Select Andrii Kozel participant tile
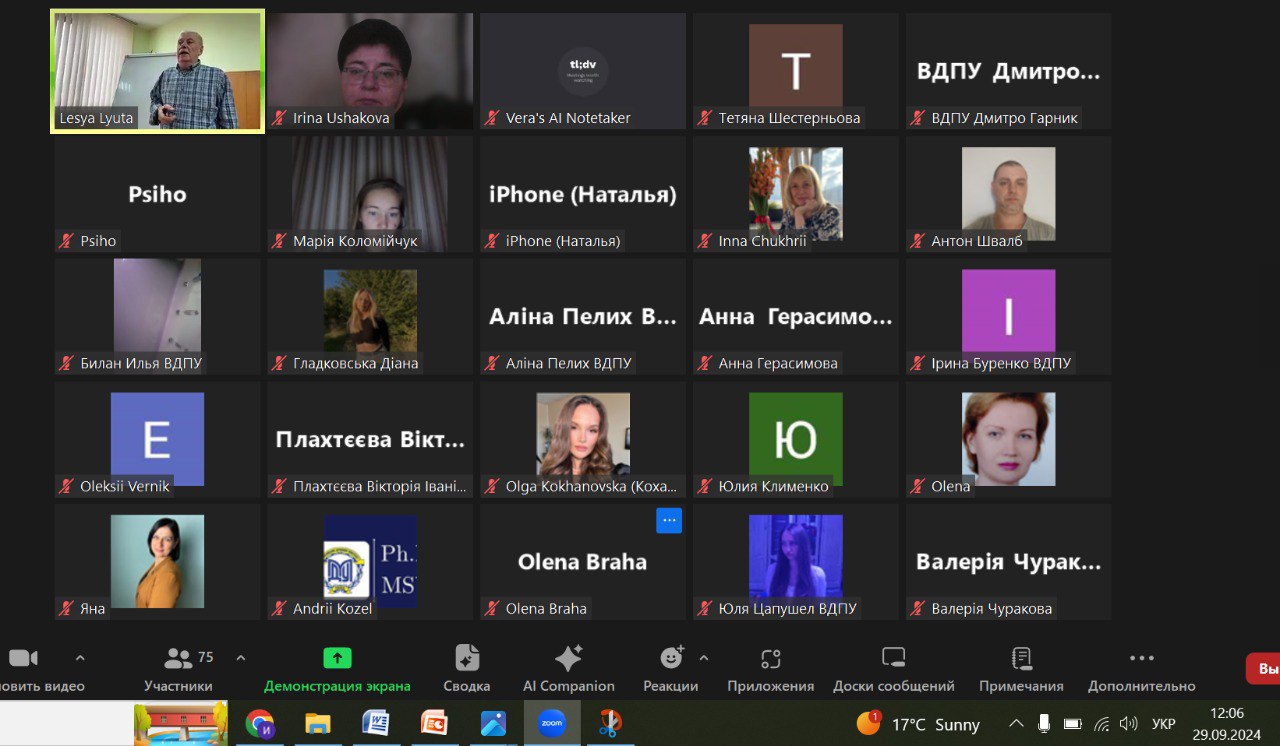Image resolution: width=1280 pixels, height=746 pixels. coord(370,562)
